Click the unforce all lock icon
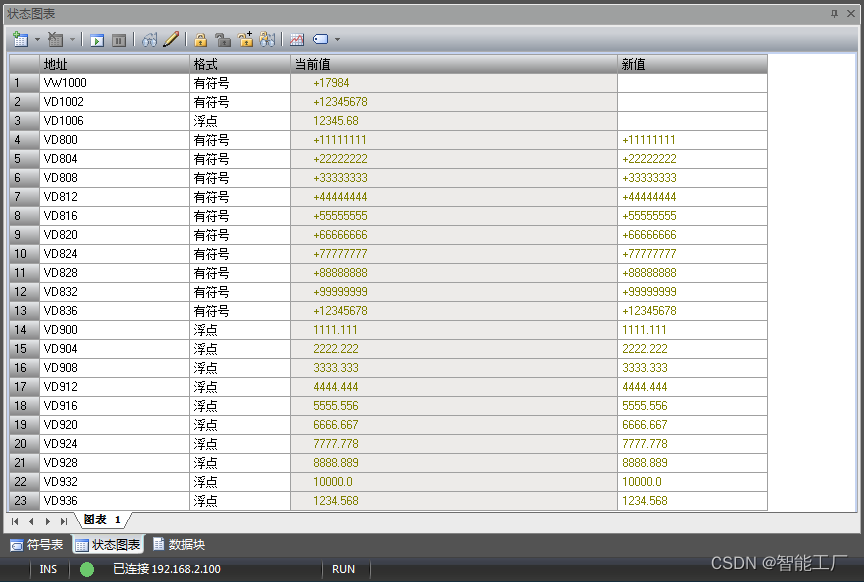Screen dimensions: 864x582 [x=245, y=40]
